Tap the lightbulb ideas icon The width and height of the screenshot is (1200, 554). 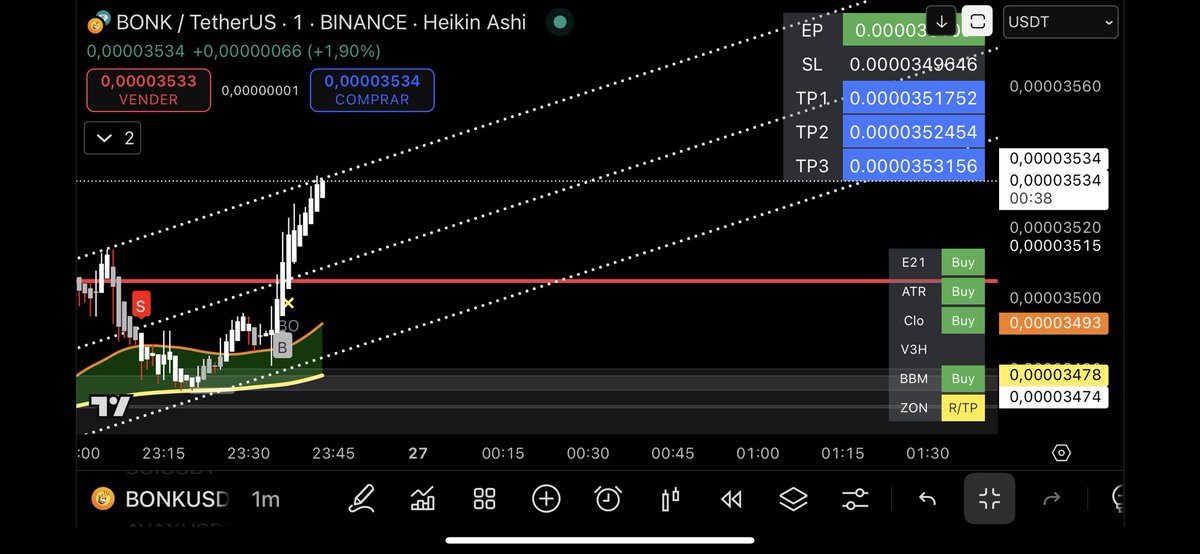[x=1117, y=498]
